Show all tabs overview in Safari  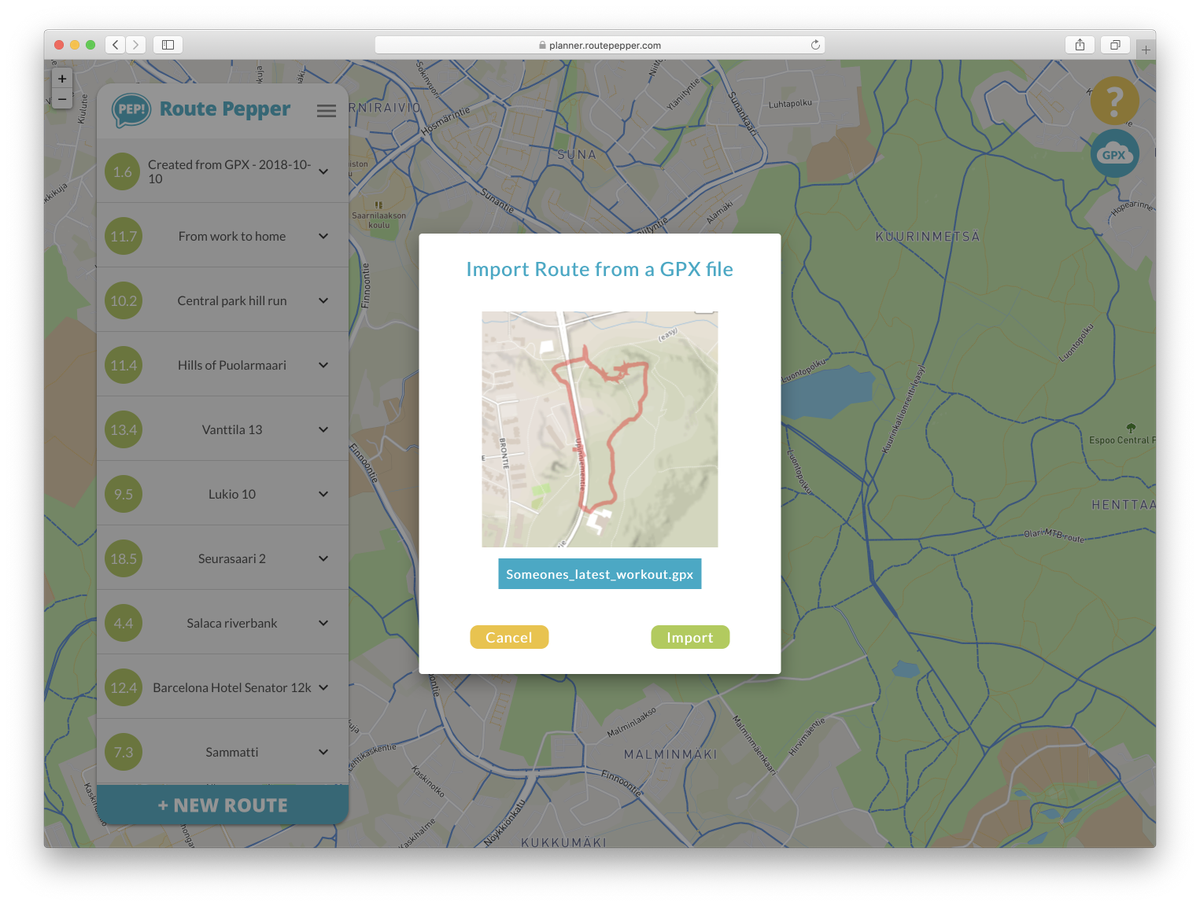tap(1114, 45)
